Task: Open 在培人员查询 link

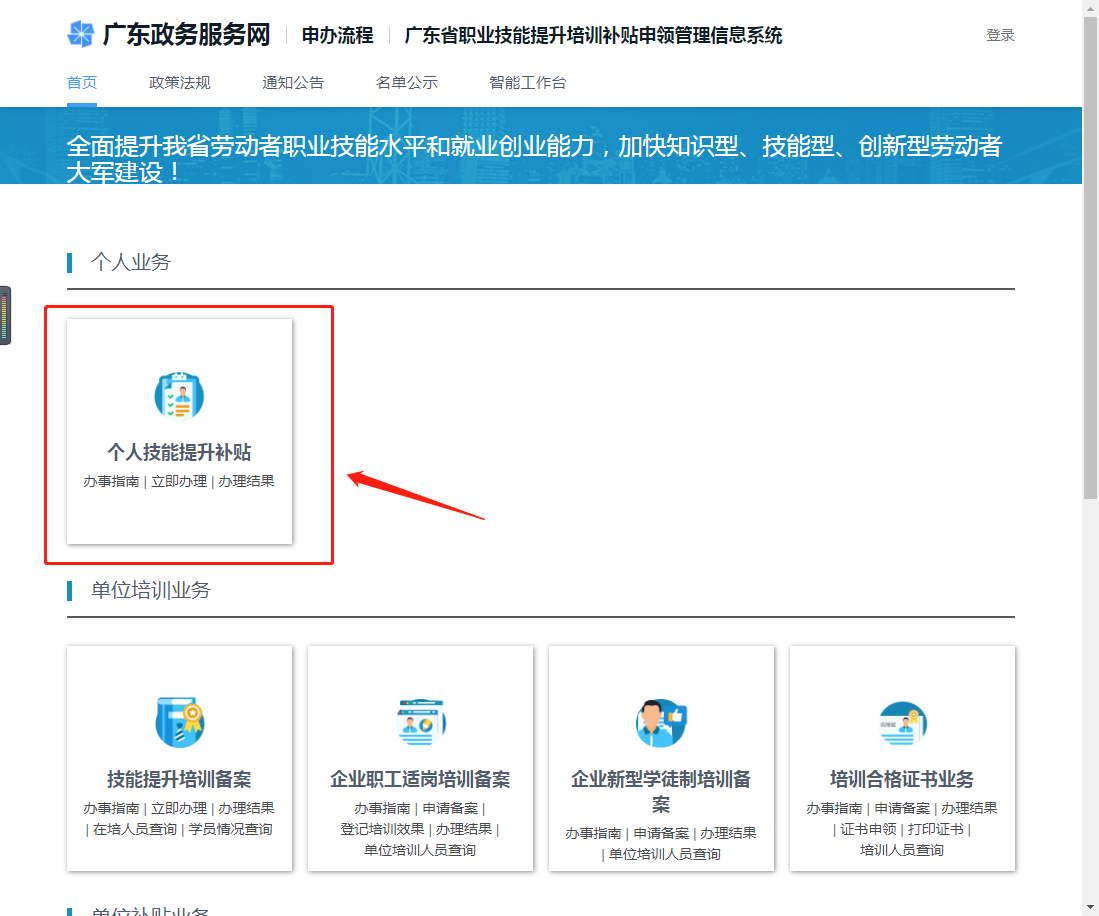Action: tap(135, 829)
